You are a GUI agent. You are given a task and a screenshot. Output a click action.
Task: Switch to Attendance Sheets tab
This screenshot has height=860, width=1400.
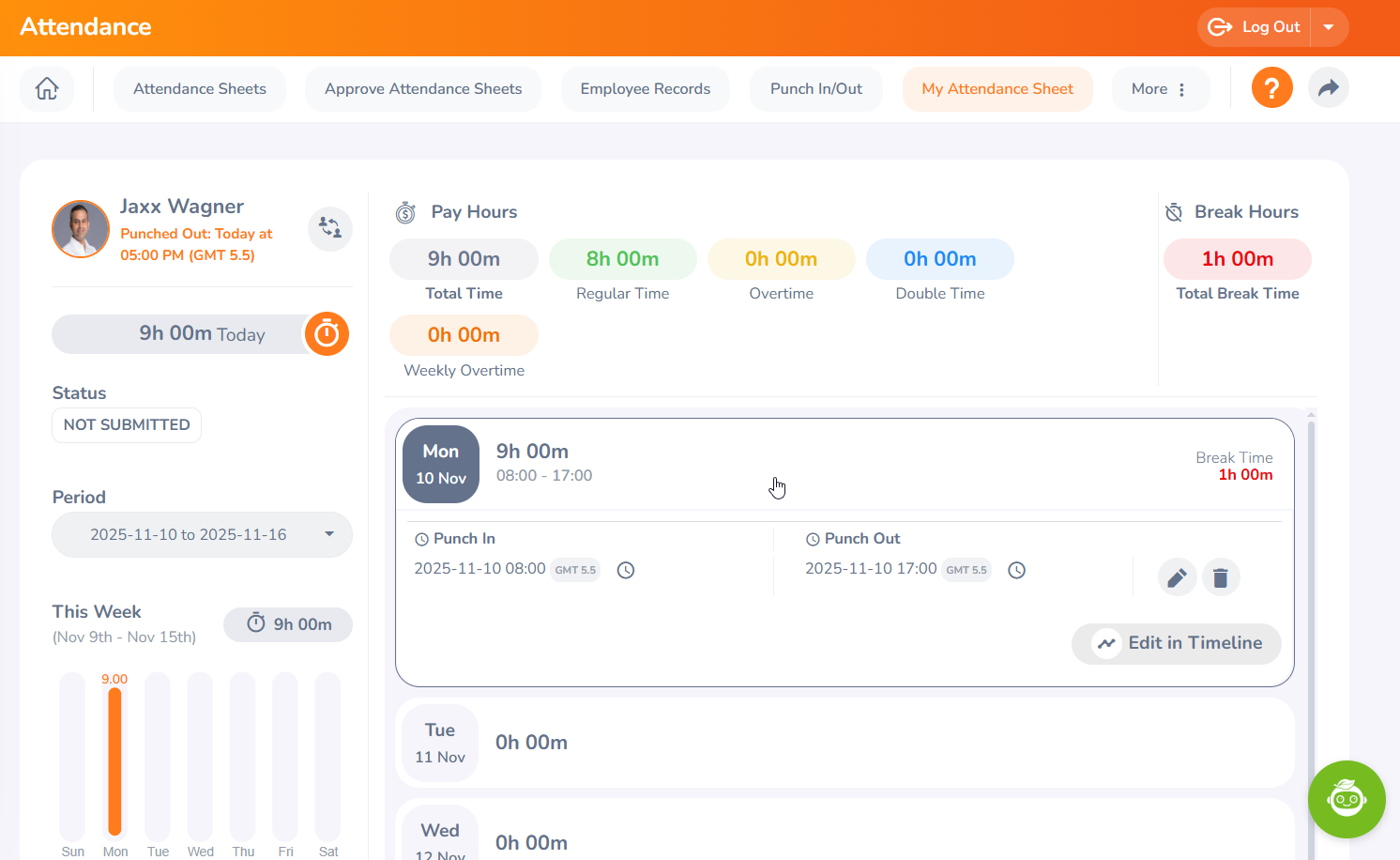tap(200, 89)
